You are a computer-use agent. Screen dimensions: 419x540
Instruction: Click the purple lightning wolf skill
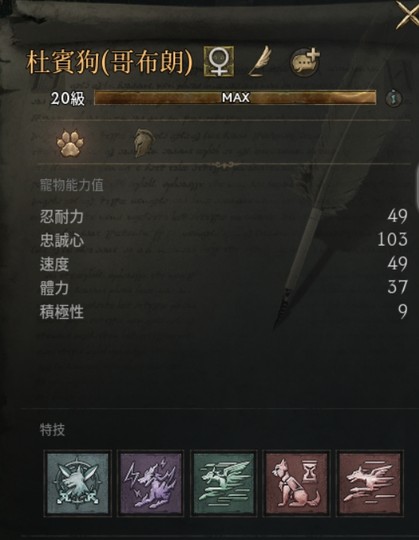point(150,483)
